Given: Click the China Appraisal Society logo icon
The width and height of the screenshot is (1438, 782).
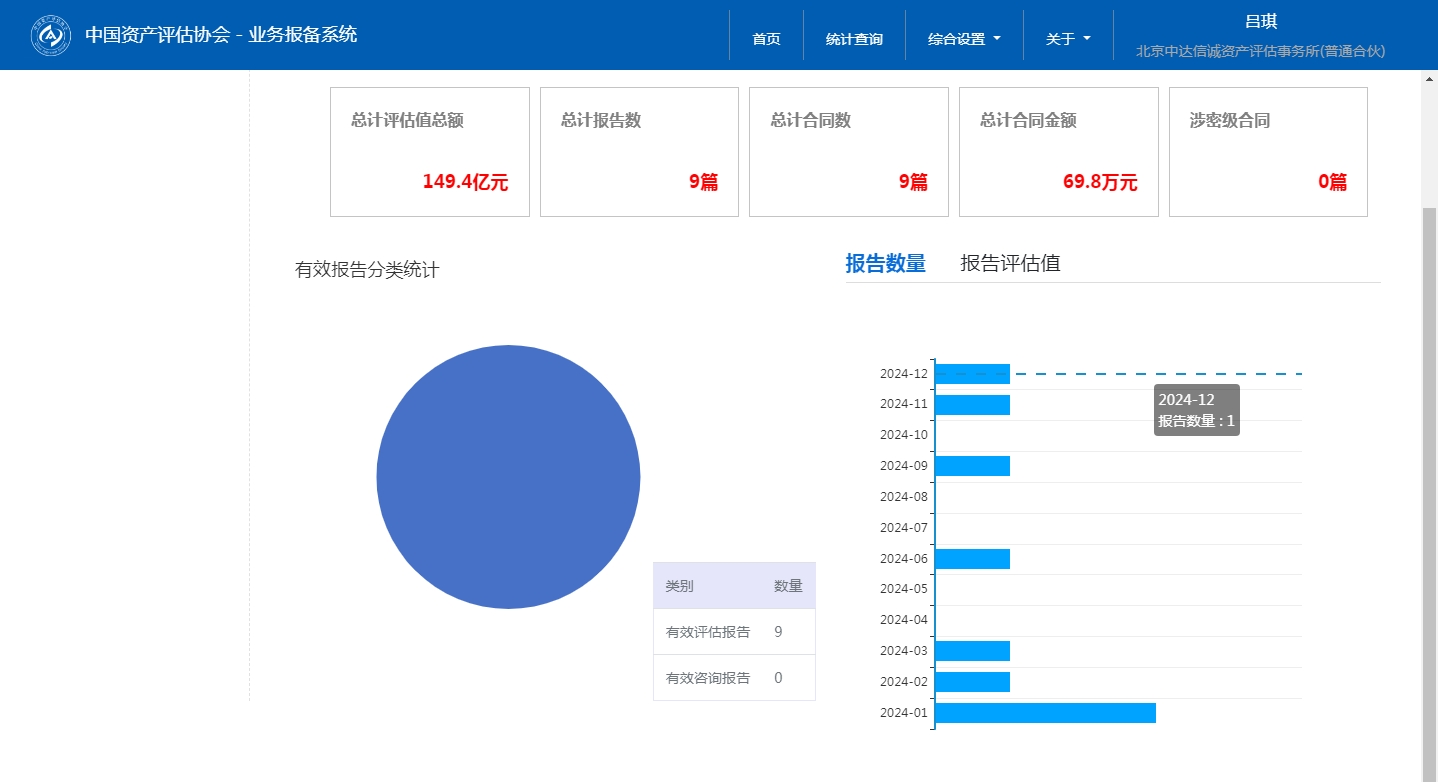Looking at the screenshot, I should (x=51, y=35).
